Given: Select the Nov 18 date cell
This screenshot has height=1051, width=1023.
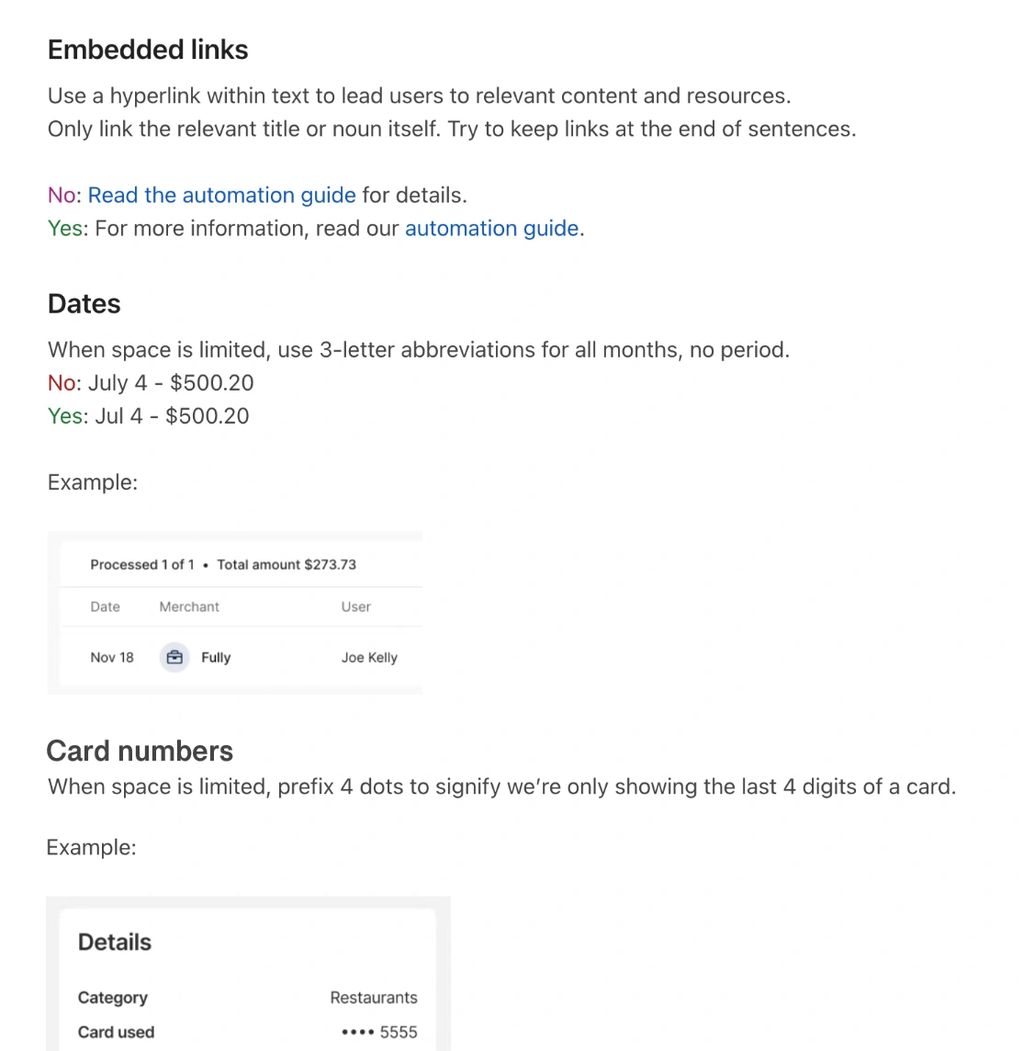Looking at the screenshot, I should 112,658.
